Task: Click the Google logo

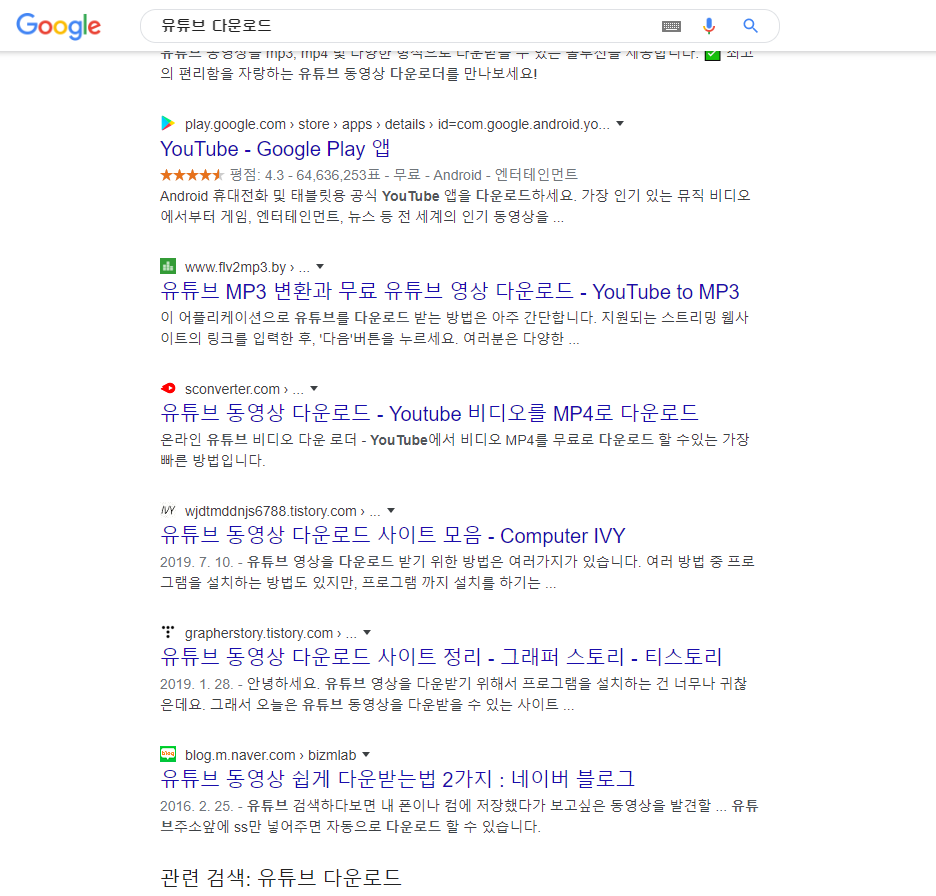Action: 58,26
